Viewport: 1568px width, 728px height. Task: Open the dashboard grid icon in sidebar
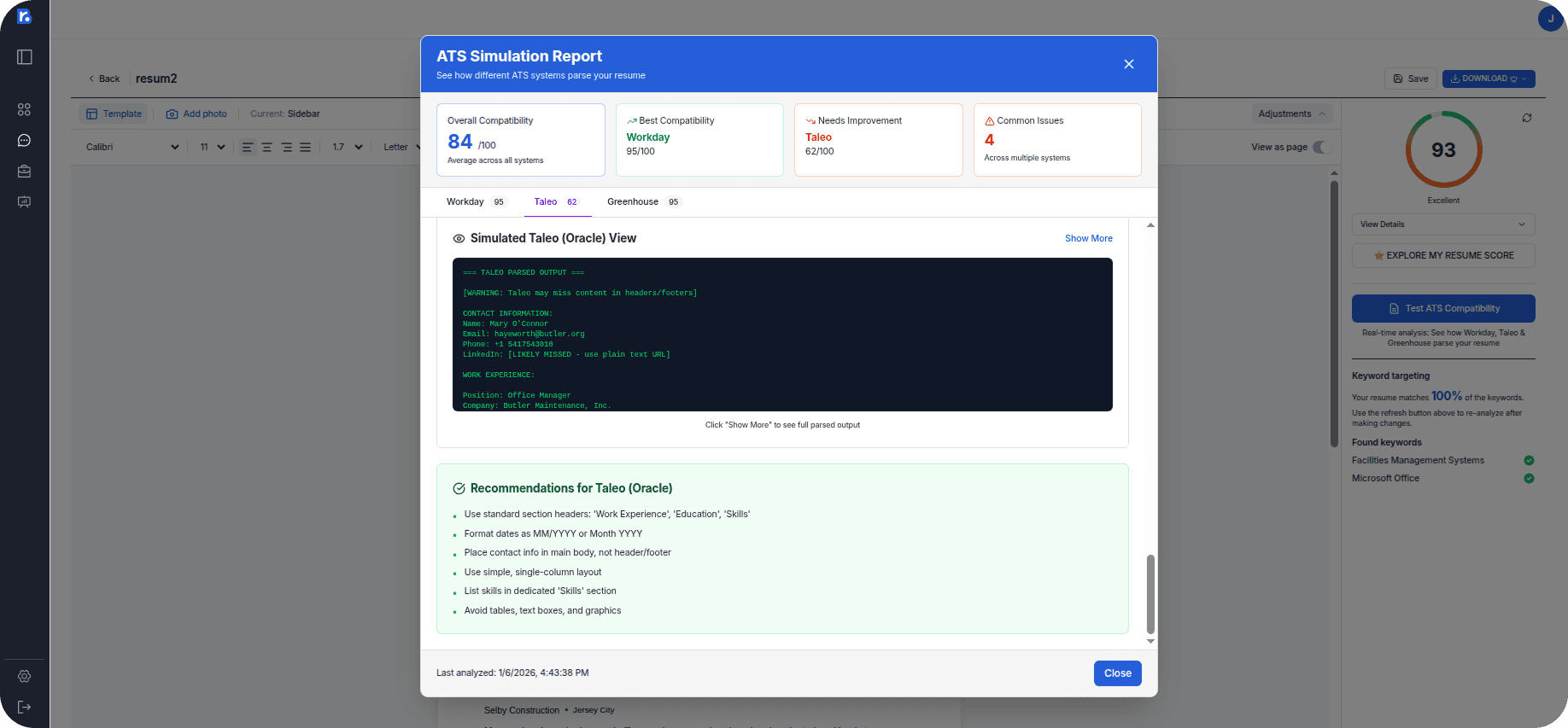[x=24, y=109]
